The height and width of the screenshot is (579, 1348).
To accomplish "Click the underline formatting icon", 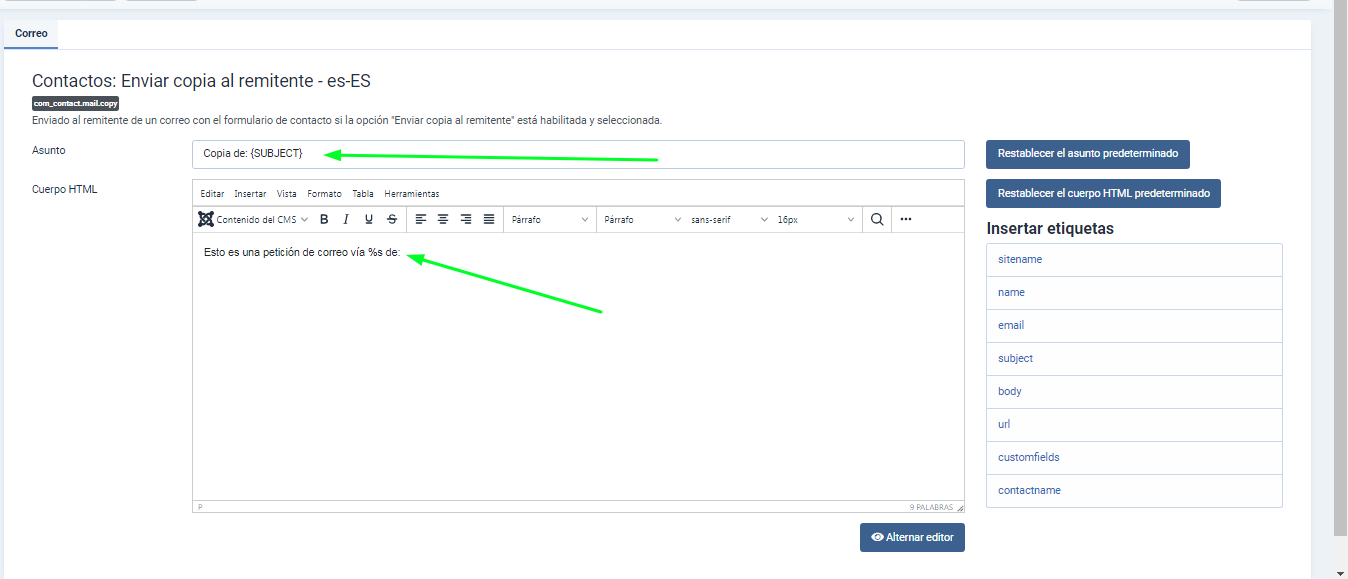I will tap(369, 219).
